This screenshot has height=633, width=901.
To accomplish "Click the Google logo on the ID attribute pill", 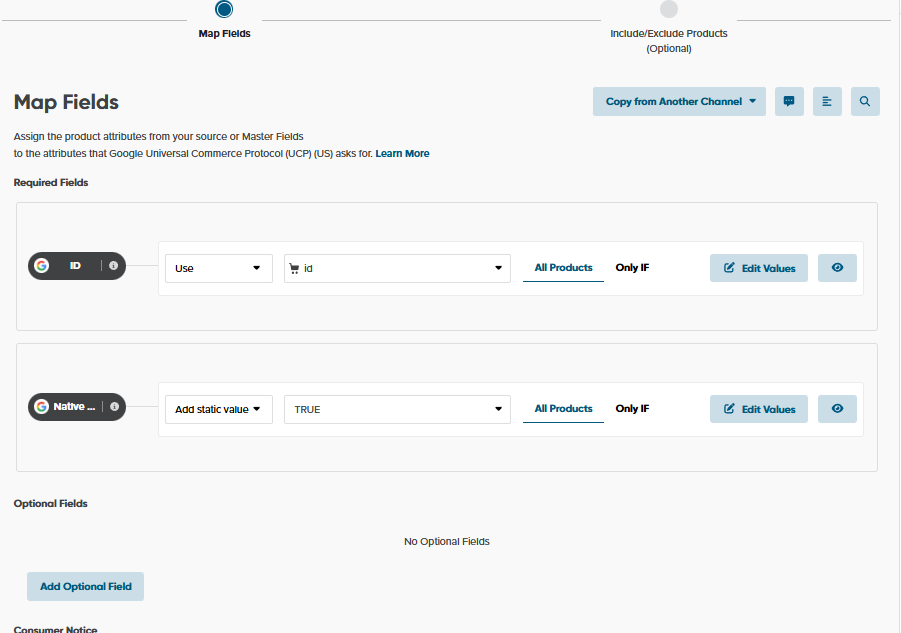I will point(41,266).
